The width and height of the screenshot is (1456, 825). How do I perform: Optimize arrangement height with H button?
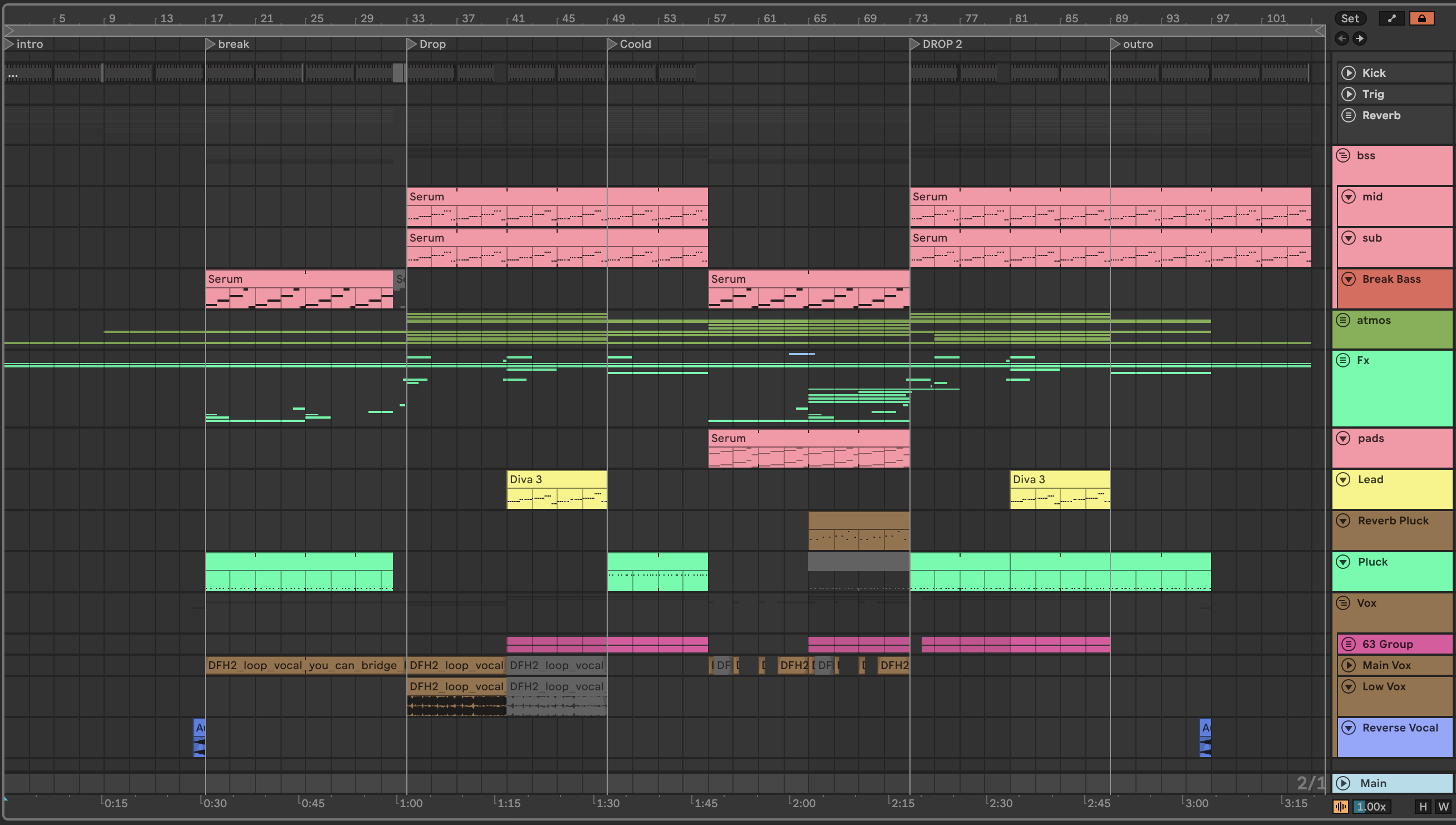[x=1423, y=806]
